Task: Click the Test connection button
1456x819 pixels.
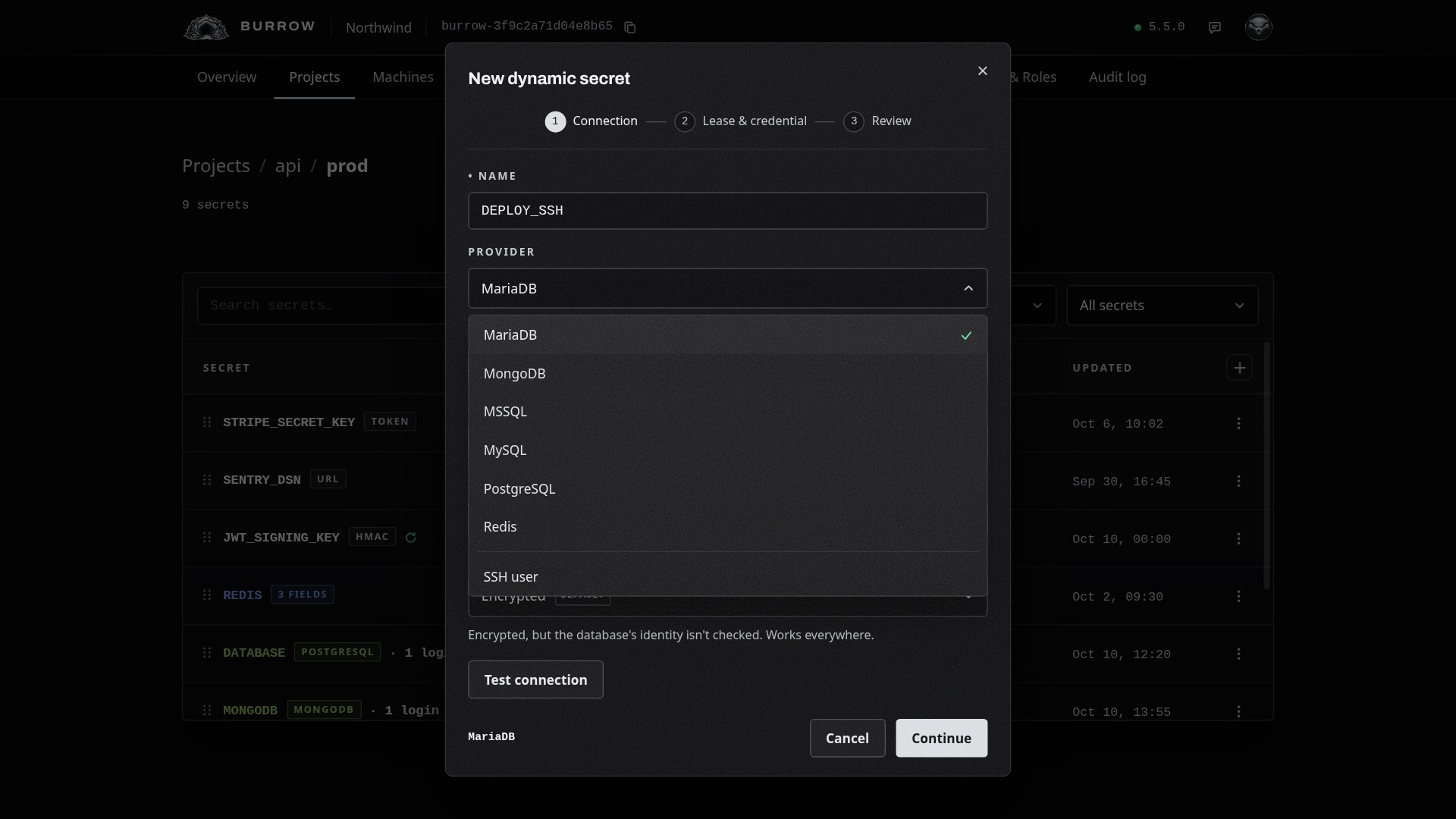Action: pyautogui.click(x=535, y=679)
